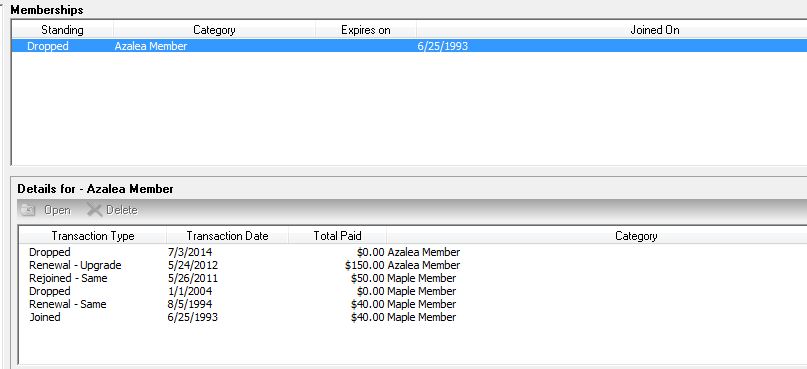
Task: Select the Dropped Azalea Member membership row
Action: [409, 46]
